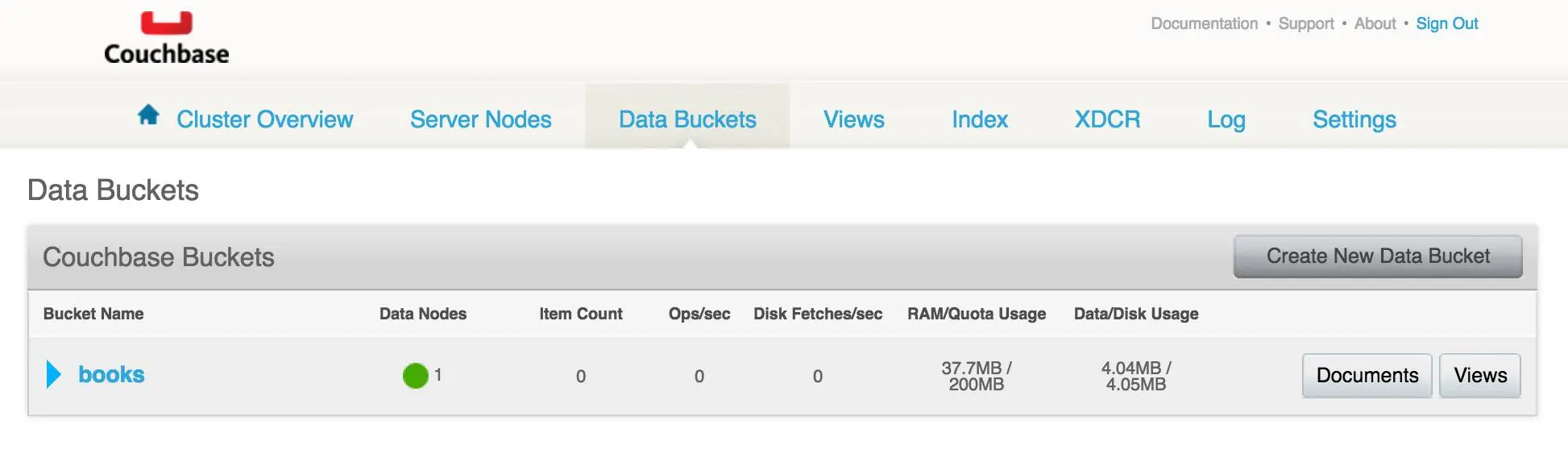The image size is (1568, 471).
Task: Click the Item Count column header
Action: (x=581, y=314)
